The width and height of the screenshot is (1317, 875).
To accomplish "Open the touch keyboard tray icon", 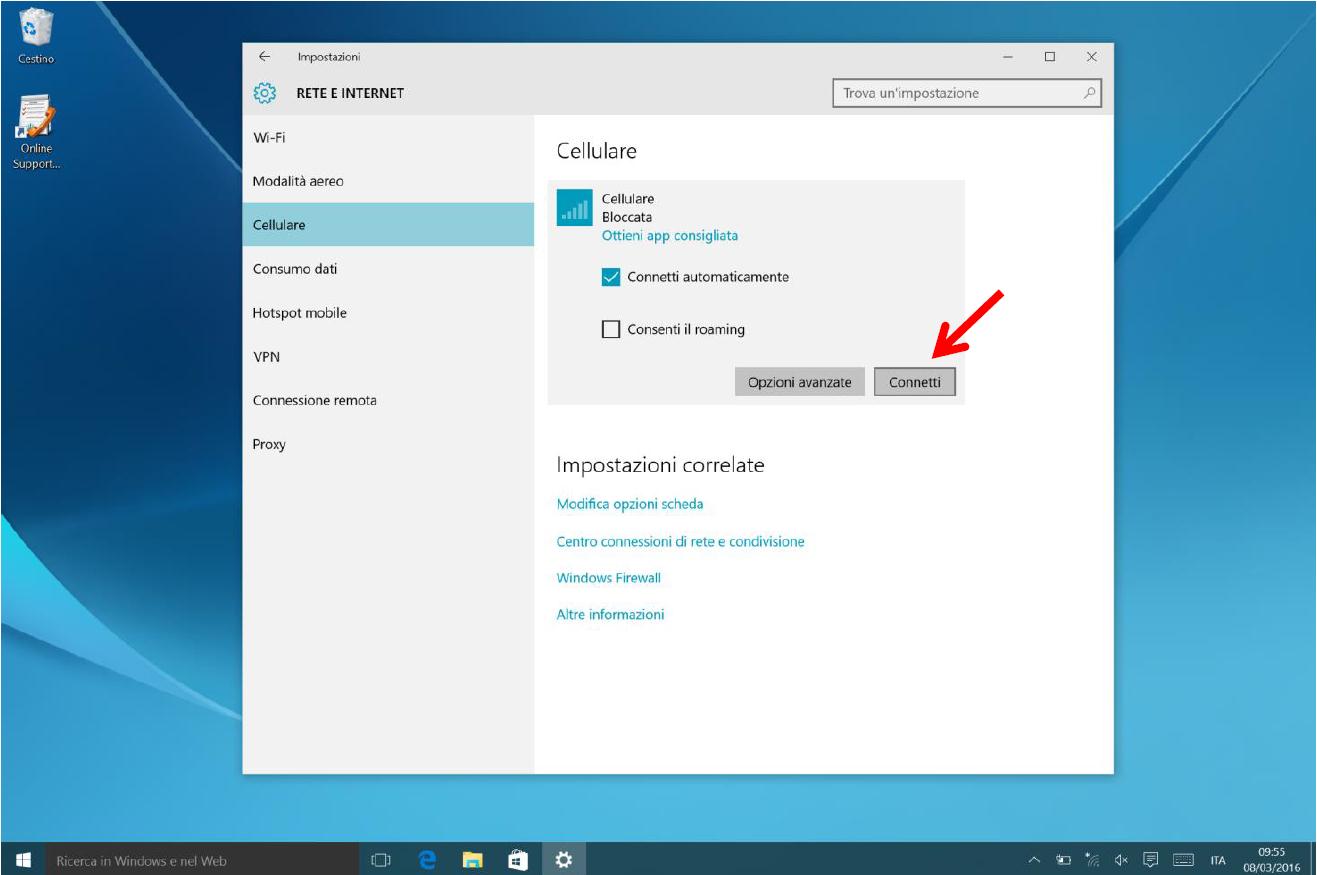I will [x=1183, y=860].
